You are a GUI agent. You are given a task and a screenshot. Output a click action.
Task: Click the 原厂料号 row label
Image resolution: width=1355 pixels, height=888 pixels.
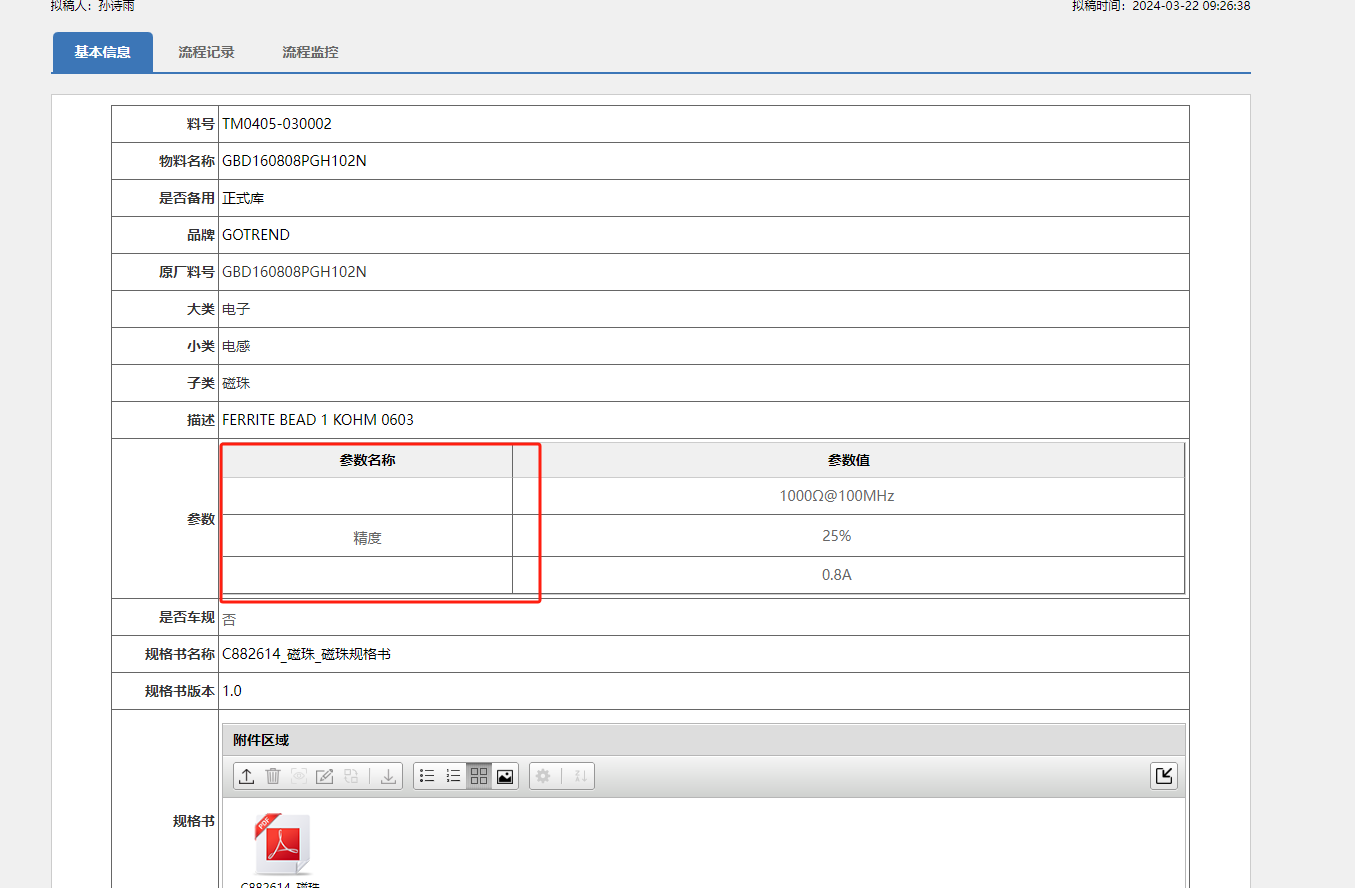[x=187, y=272]
